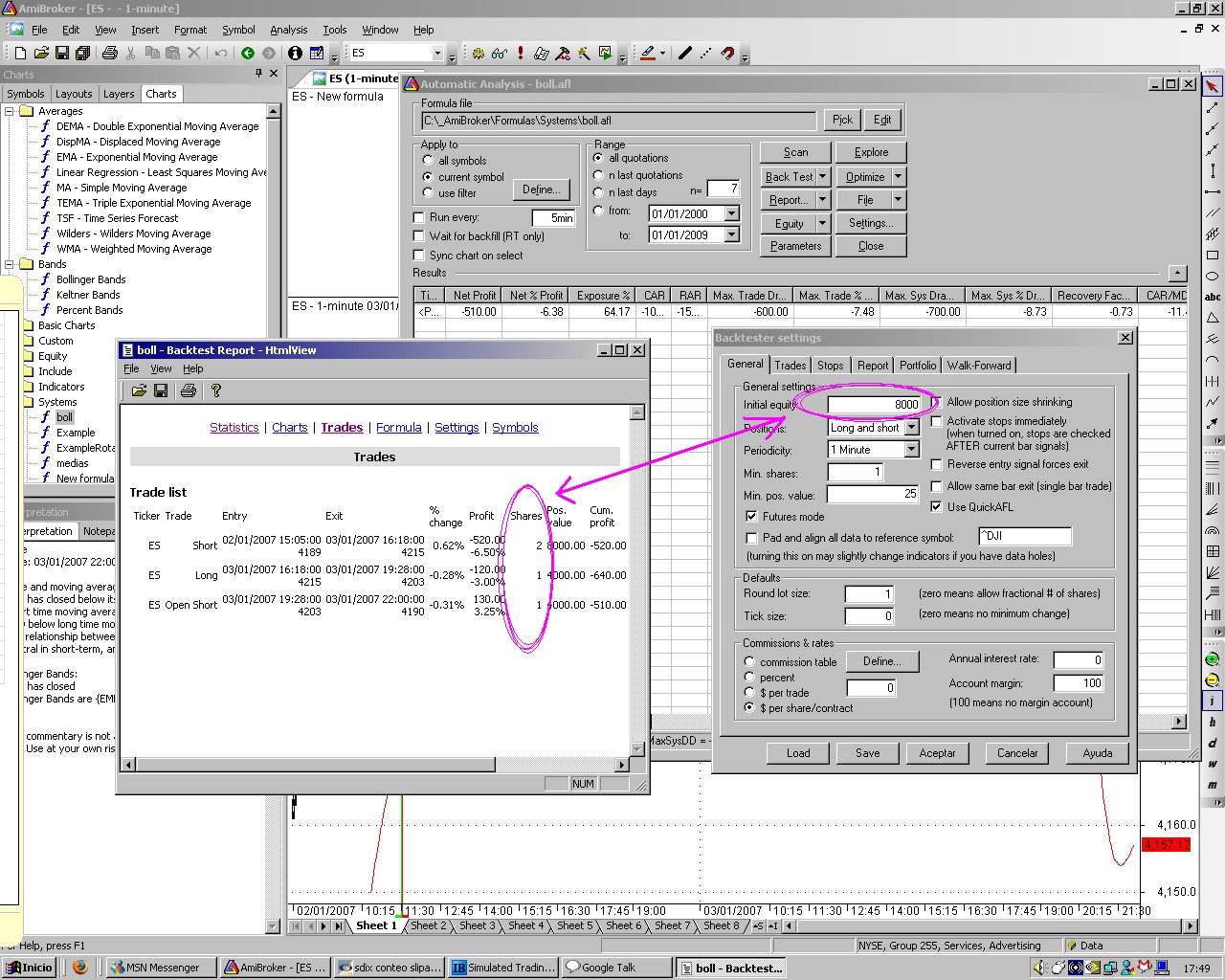Select the arrow pointer tool in right toolbar

(x=1213, y=86)
